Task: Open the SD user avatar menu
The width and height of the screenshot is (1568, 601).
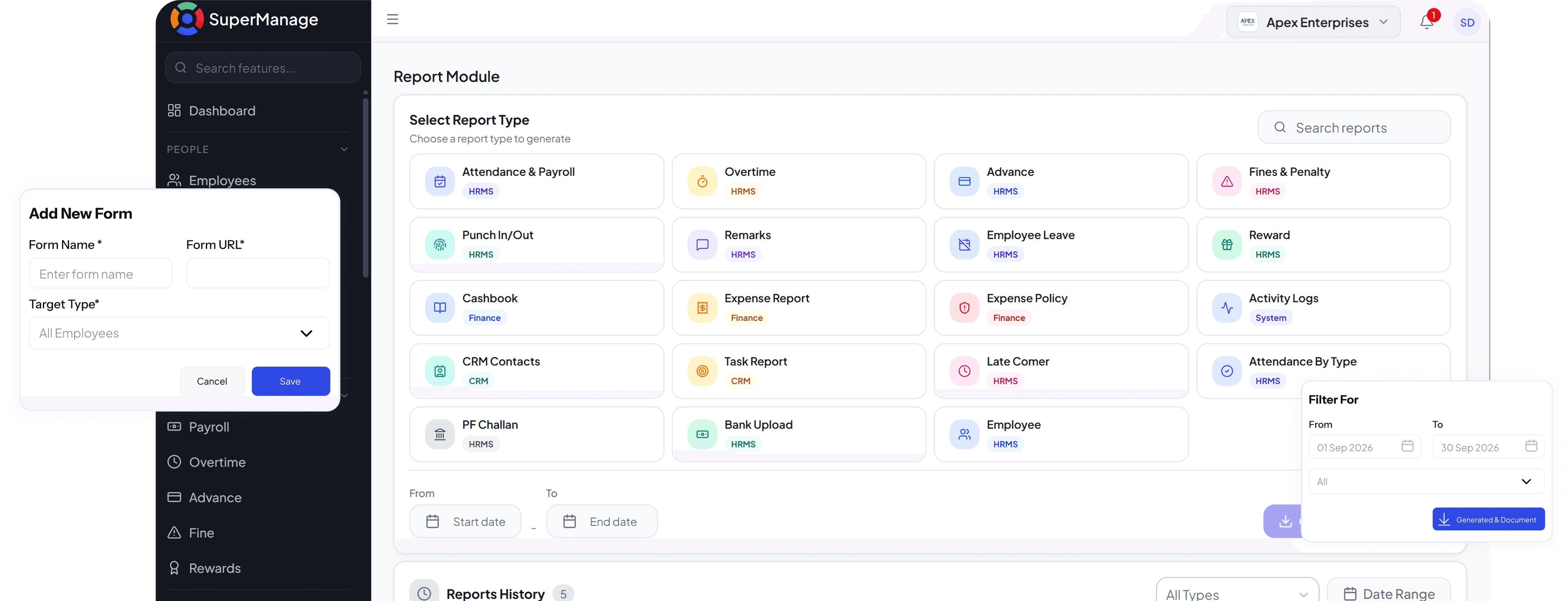Action: (x=1467, y=22)
